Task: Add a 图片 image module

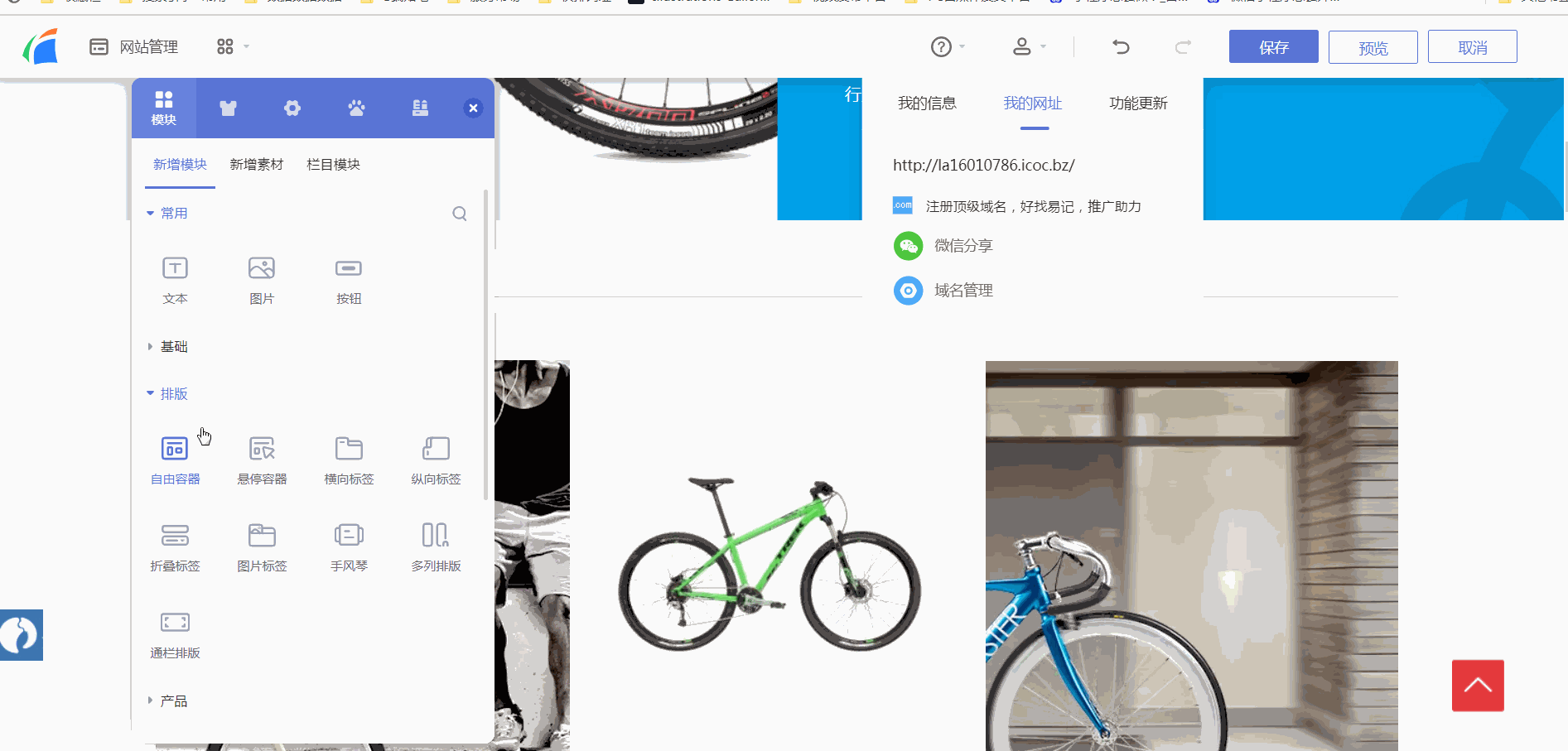Action: 262,280
